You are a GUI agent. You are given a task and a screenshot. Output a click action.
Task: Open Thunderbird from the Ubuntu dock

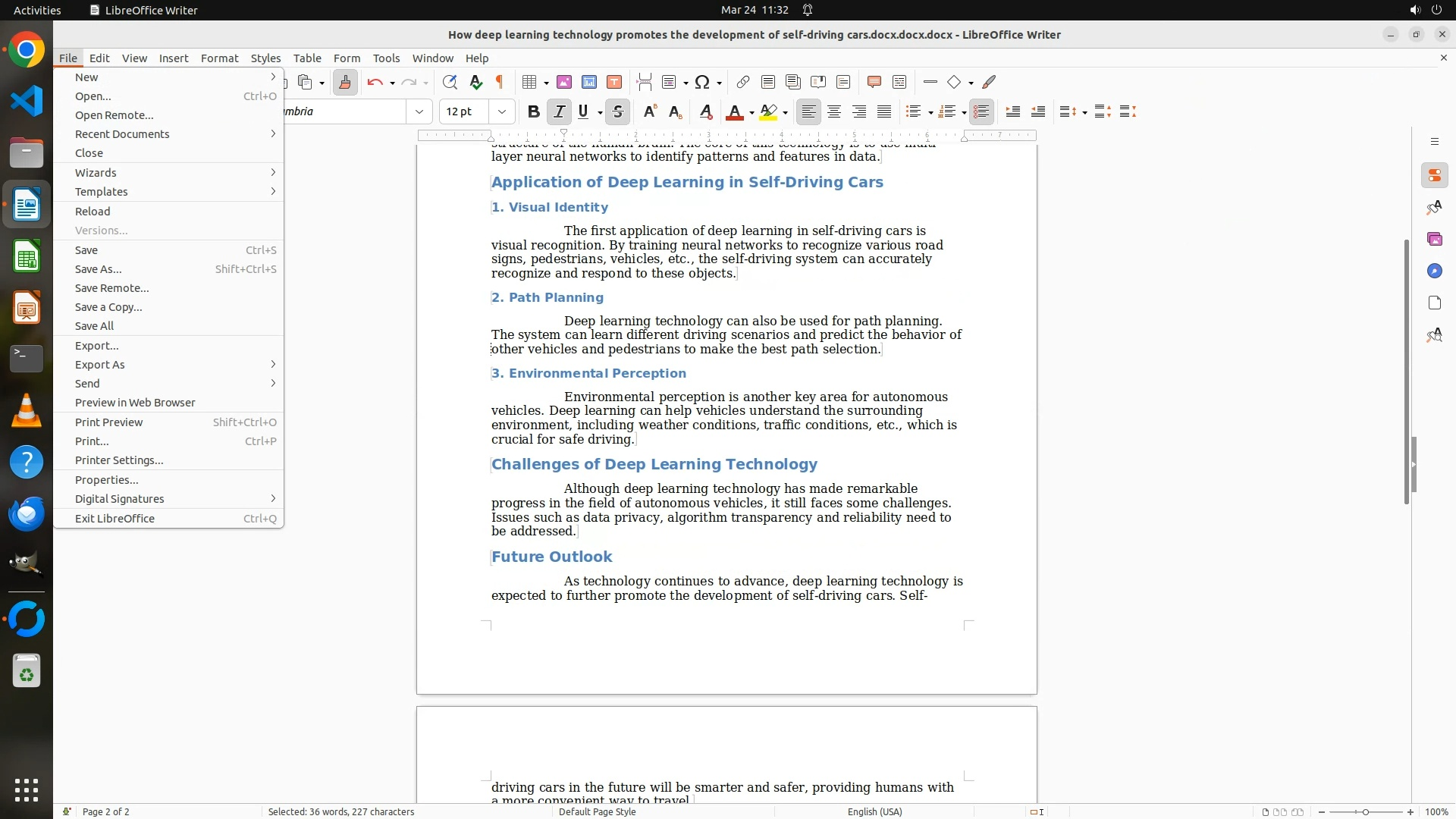(x=27, y=514)
